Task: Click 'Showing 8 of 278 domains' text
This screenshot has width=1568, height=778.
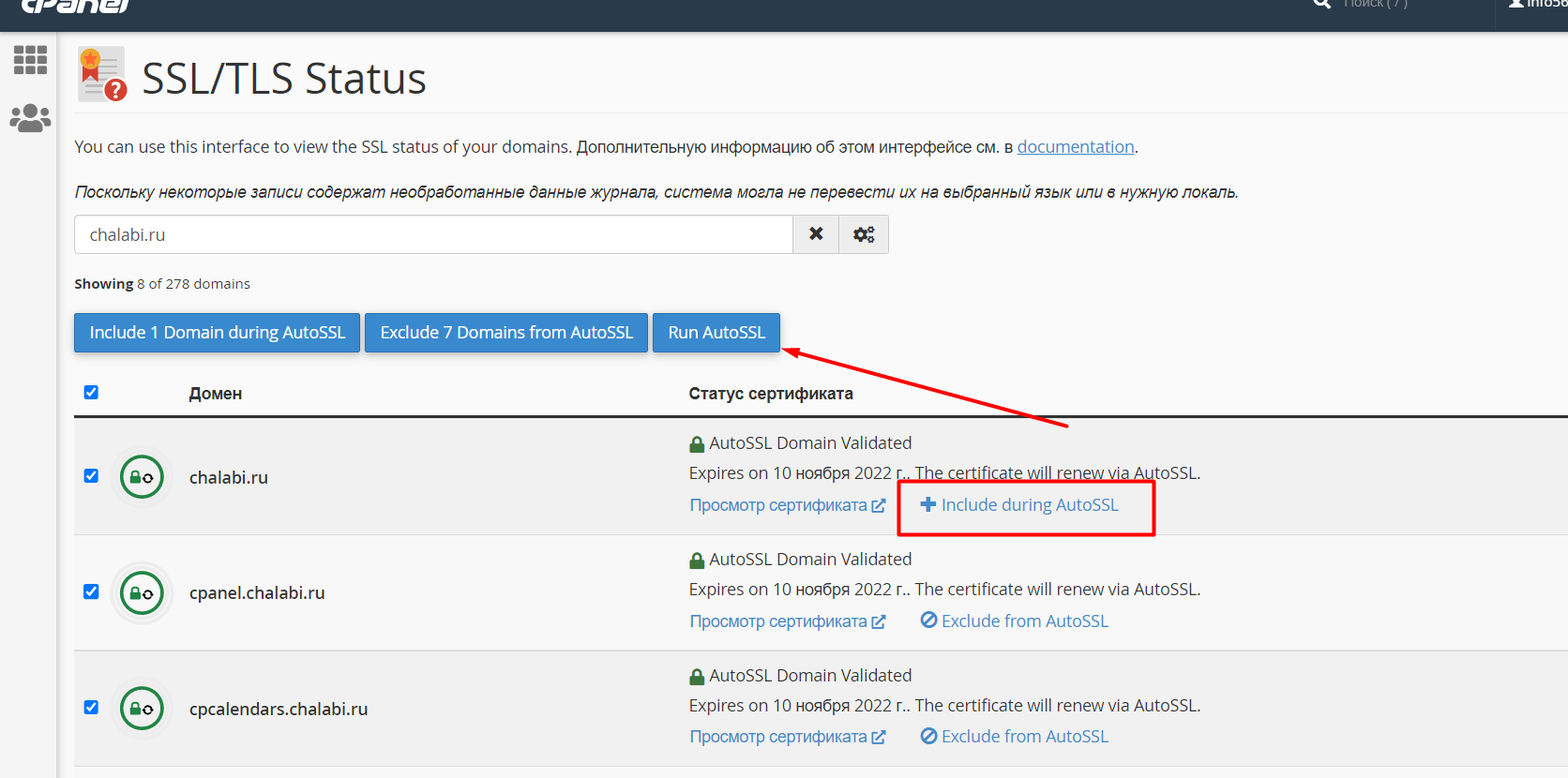Action: coord(162,284)
